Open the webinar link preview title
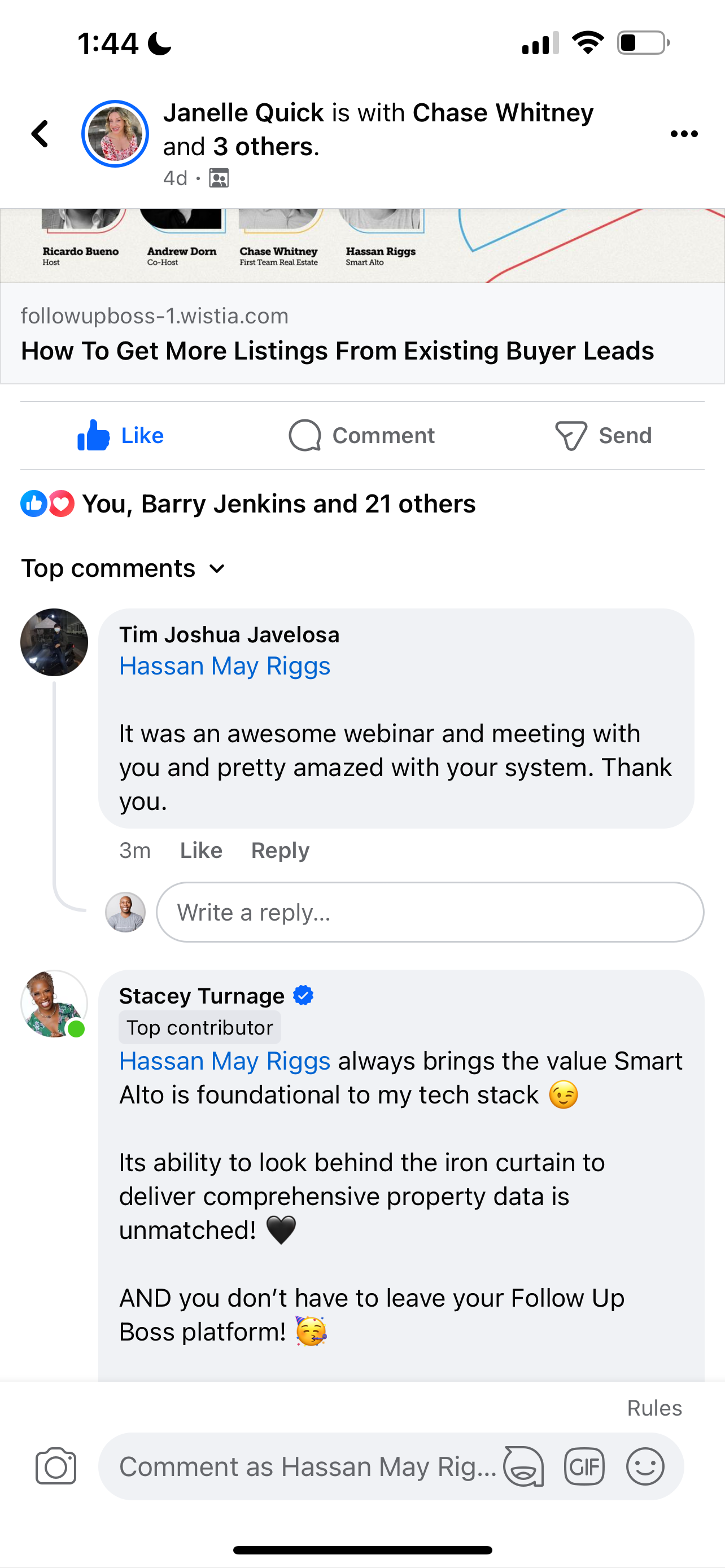 point(337,351)
